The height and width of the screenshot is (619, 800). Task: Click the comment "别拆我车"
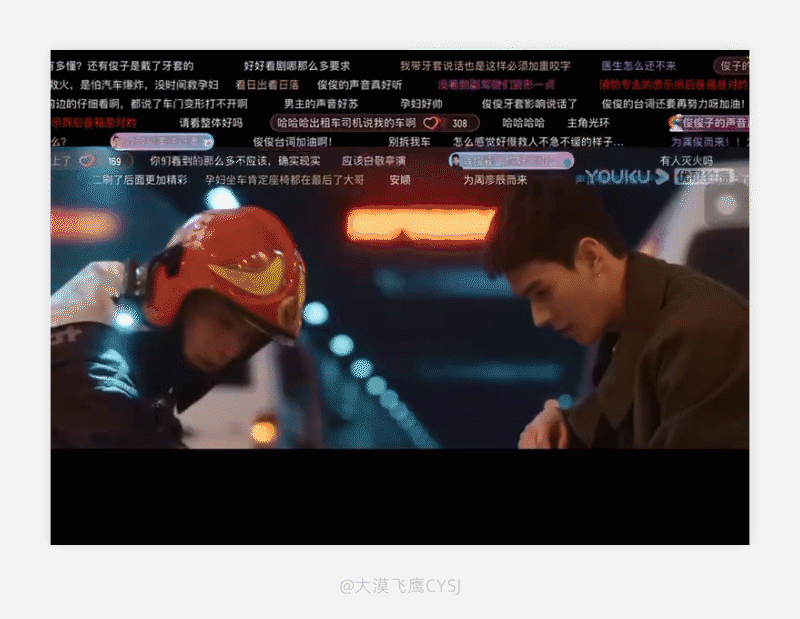pos(409,142)
